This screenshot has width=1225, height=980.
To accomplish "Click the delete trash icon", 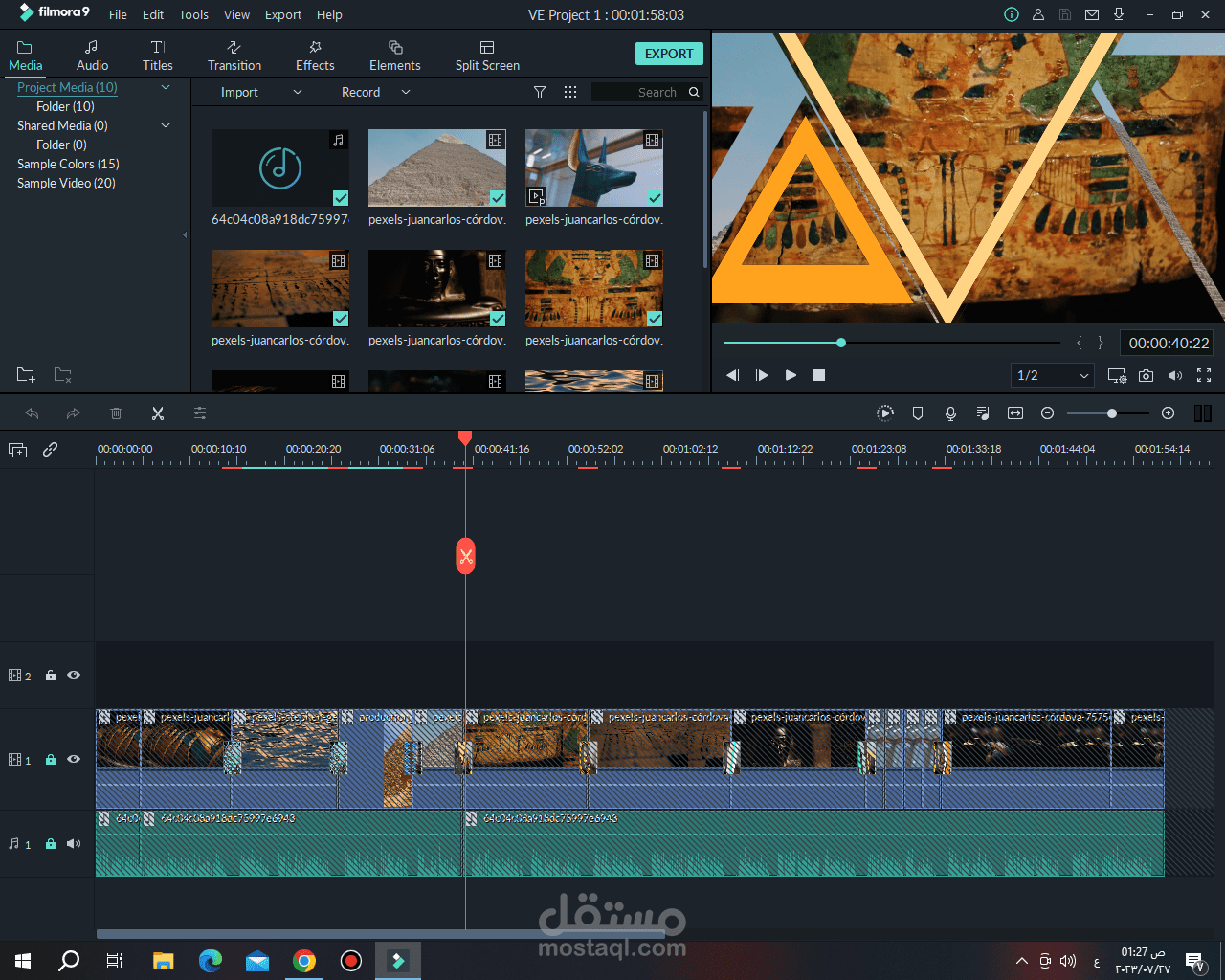I will [x=116, y=413].
